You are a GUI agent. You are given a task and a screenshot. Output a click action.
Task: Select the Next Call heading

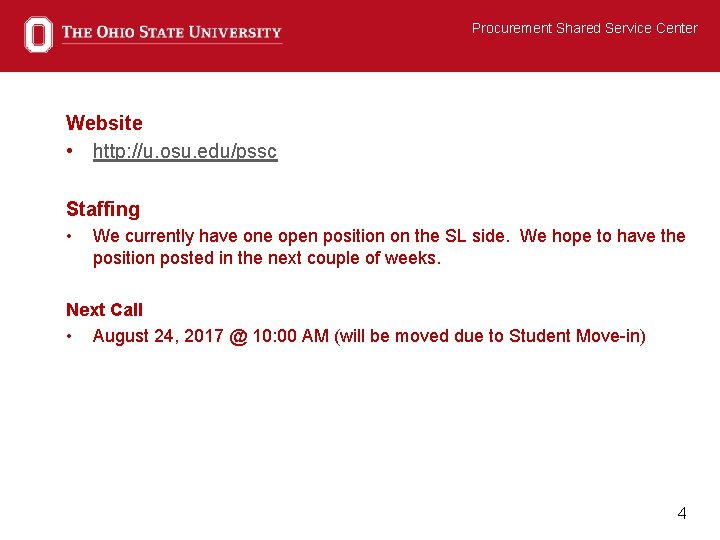(x=105, y=310)
